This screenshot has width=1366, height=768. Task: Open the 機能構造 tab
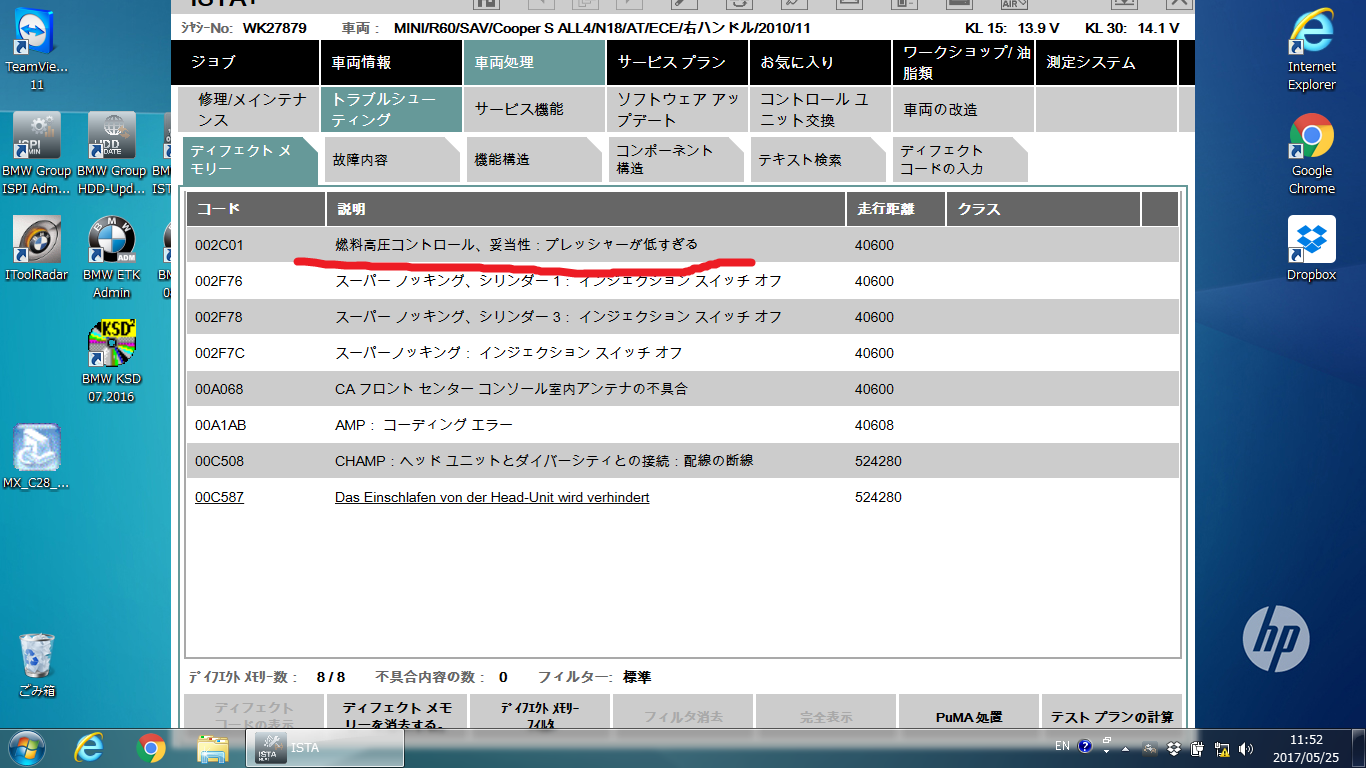(x=535, y=159)
